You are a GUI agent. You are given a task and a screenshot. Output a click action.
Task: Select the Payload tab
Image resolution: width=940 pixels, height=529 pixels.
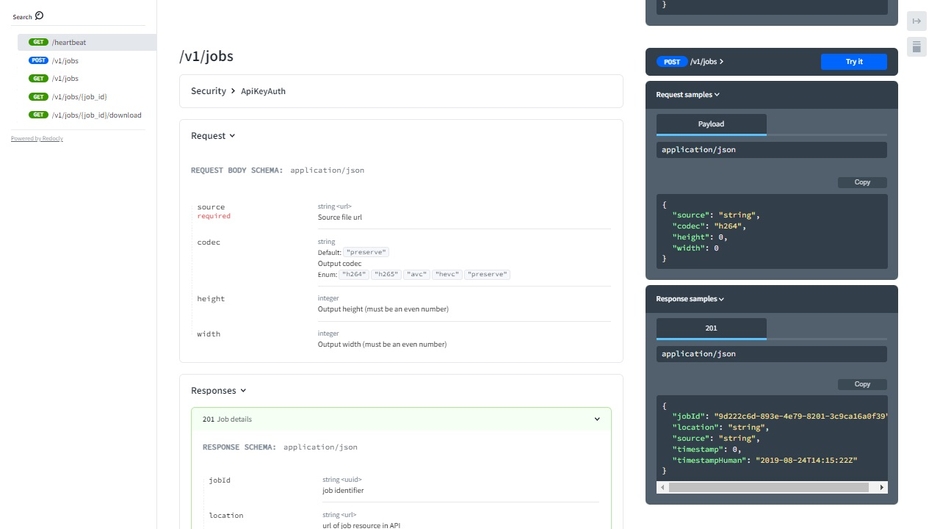coord(711,124)
